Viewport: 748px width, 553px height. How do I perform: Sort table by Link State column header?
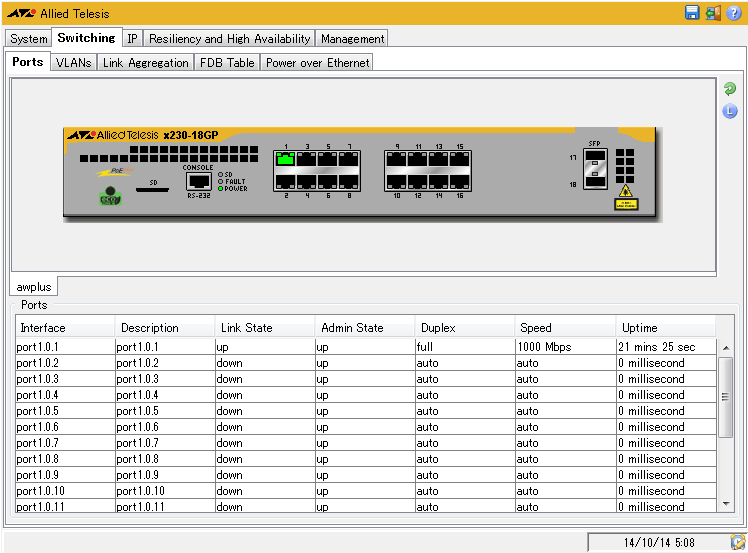pyautogui.click(x=245, y=328)
